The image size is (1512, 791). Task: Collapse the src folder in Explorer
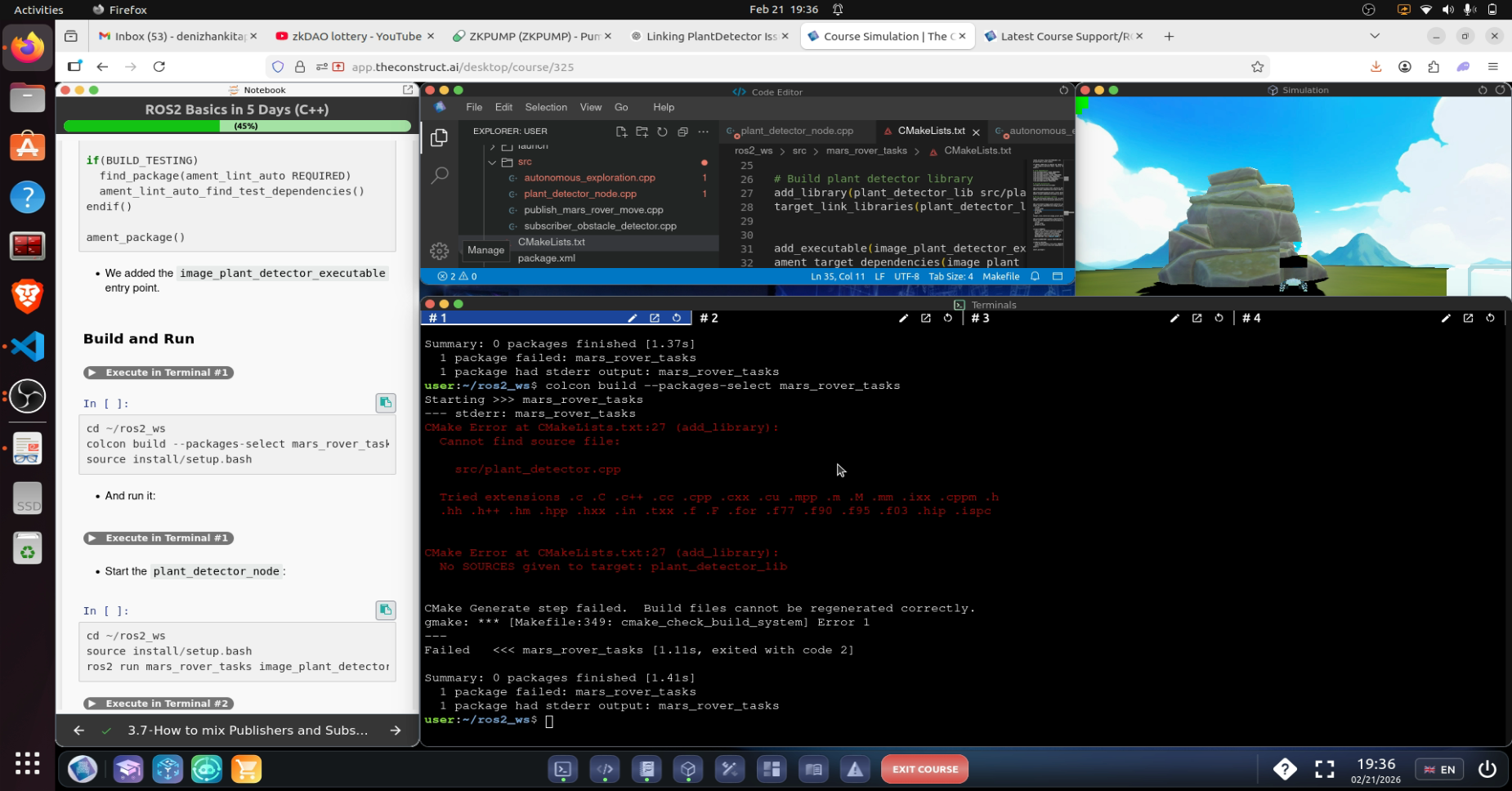coord(493,163)
